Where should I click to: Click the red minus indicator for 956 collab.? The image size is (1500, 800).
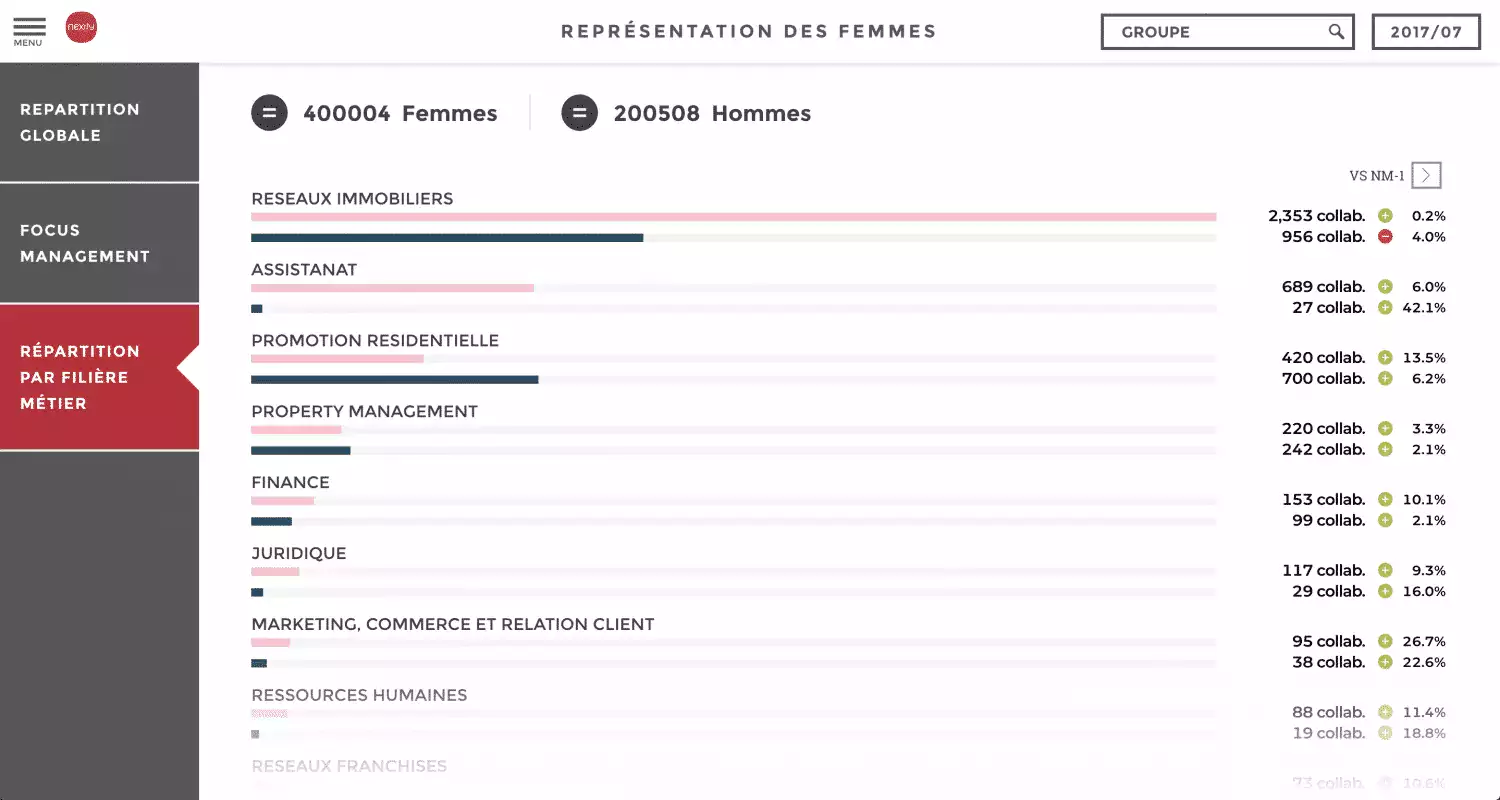[x=1385, y=237]
